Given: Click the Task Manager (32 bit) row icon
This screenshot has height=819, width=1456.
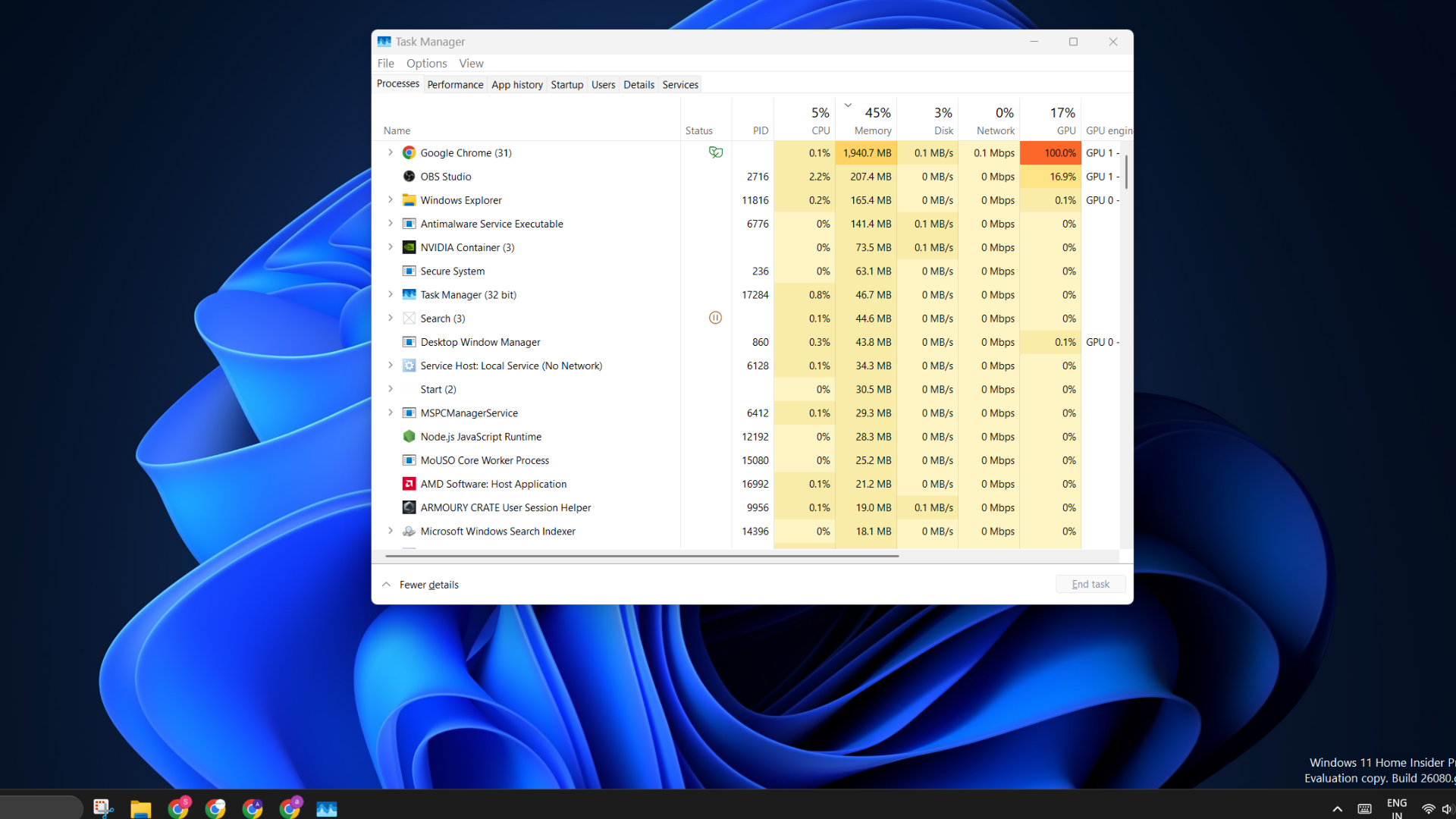Looking at the screenshot, I should point(409,294).
